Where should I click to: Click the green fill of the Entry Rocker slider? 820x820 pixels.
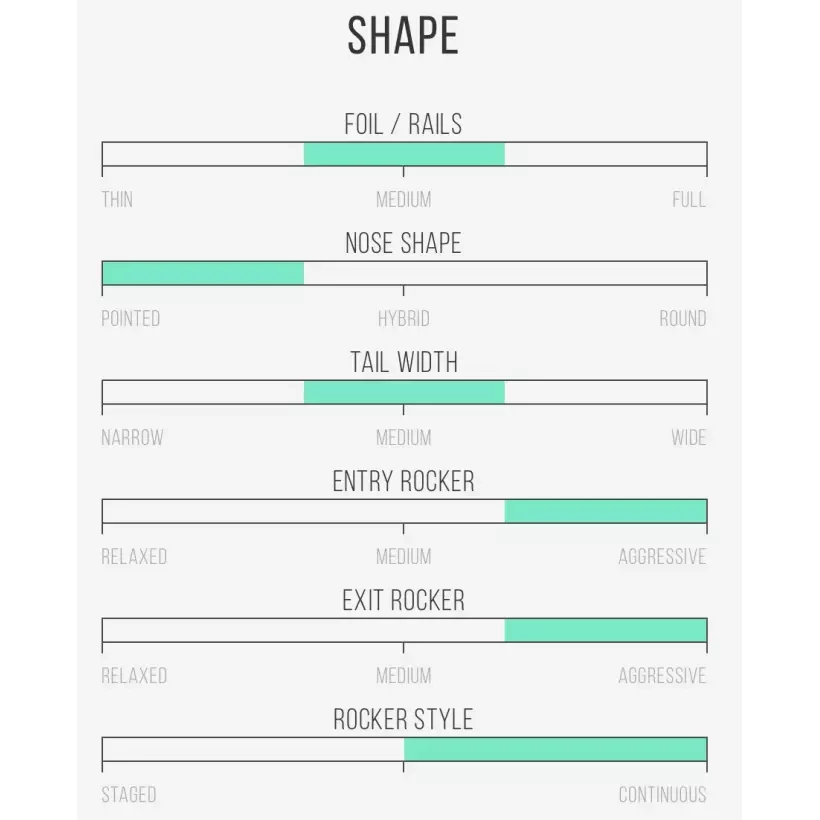click(605, 511)
